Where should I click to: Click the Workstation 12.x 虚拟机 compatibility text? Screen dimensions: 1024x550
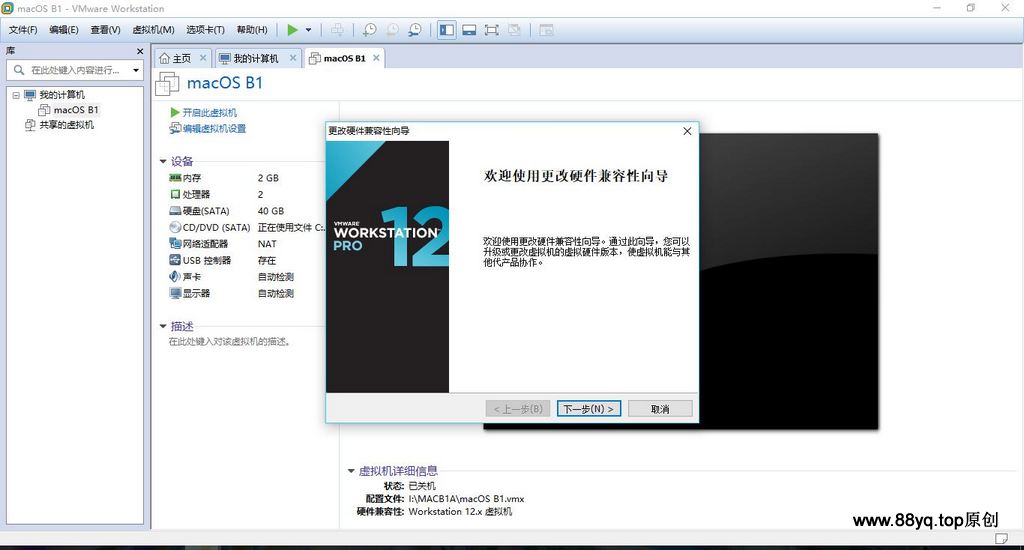(x=460, y=511)
